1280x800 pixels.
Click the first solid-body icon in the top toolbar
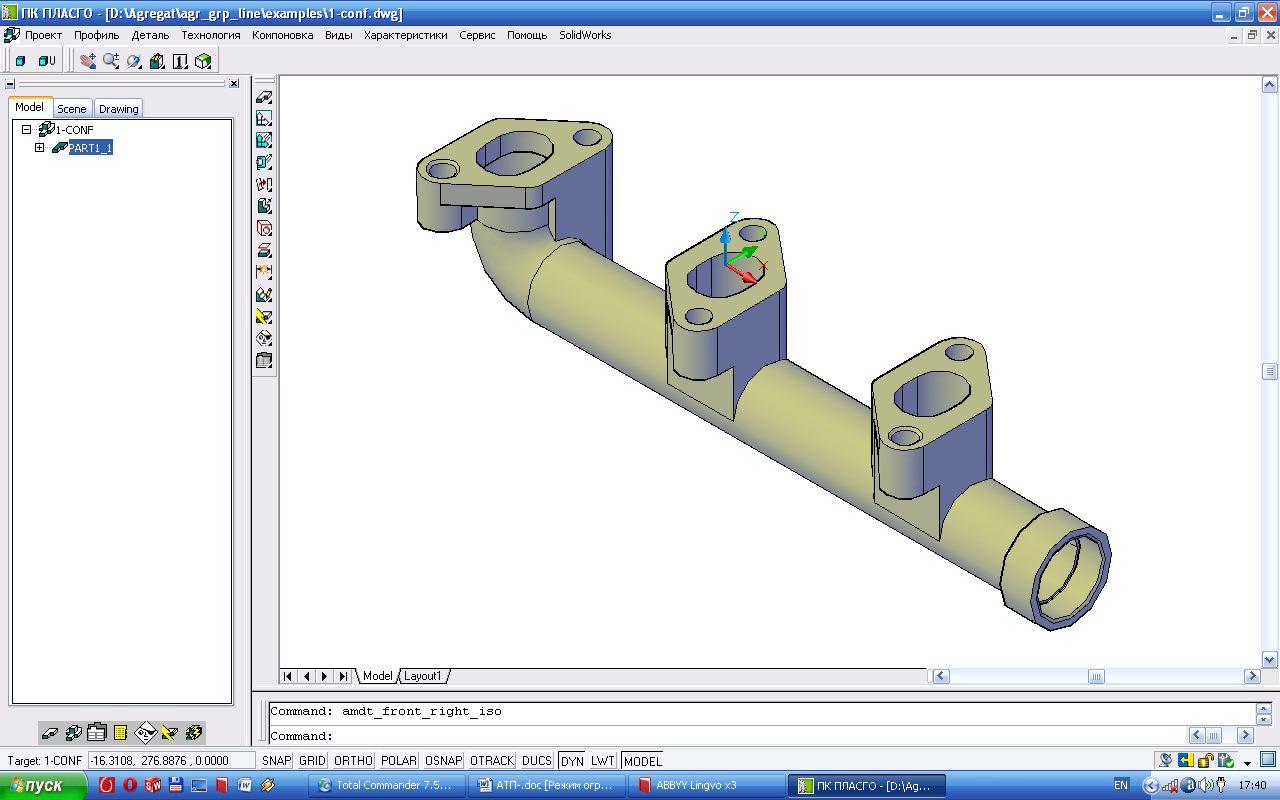coord(21,61)
